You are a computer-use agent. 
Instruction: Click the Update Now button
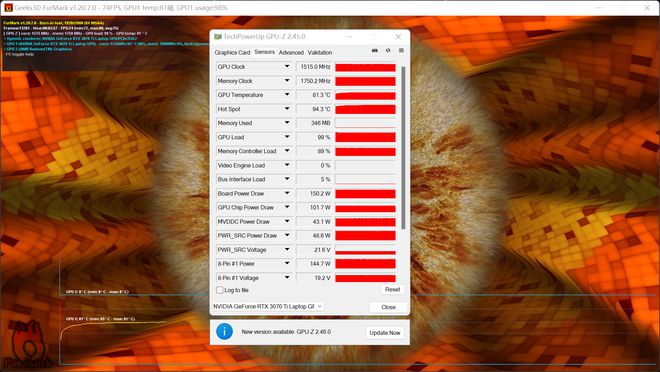tap(385, 332)
